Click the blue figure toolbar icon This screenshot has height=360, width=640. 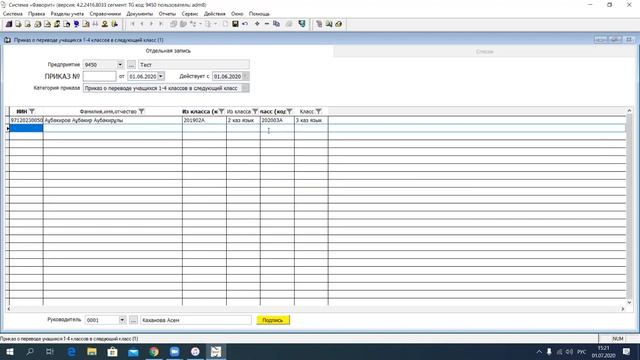pos(76,24)
